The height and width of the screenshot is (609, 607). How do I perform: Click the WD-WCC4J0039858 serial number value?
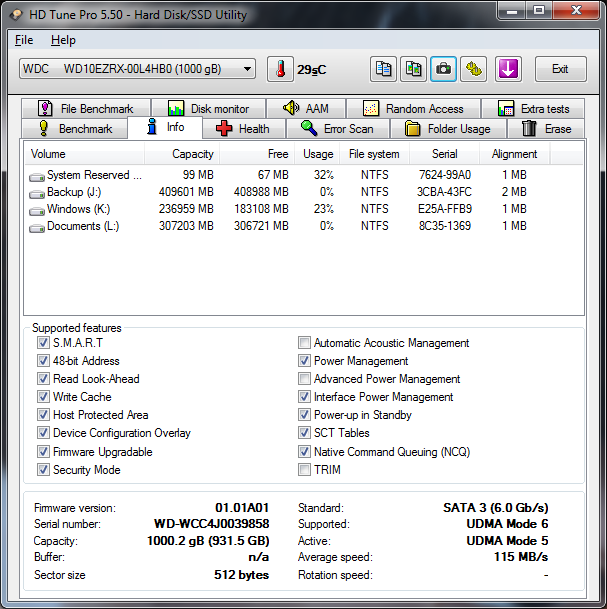[212, 524]
